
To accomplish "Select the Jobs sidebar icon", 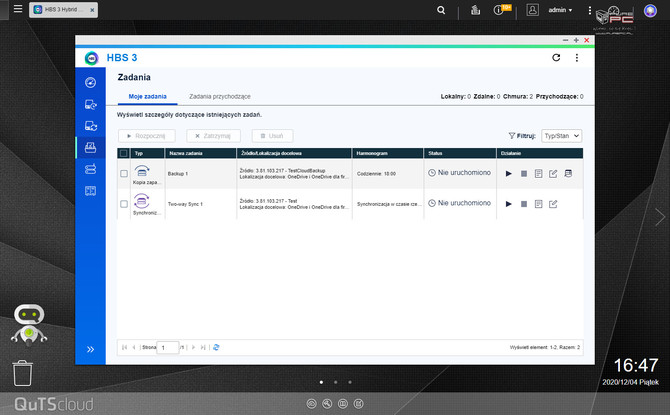I will click(91, 147).
